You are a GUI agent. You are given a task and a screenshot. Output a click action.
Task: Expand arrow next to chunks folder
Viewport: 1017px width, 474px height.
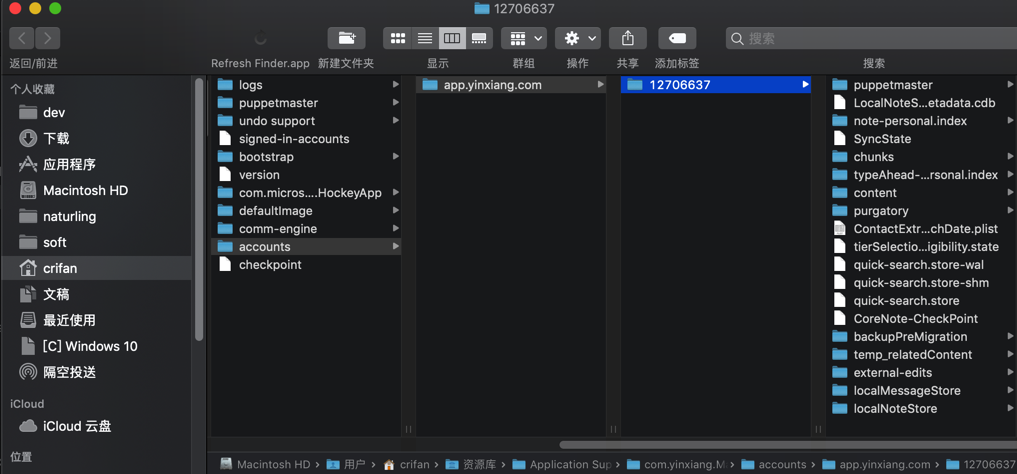pos(1011,157)
